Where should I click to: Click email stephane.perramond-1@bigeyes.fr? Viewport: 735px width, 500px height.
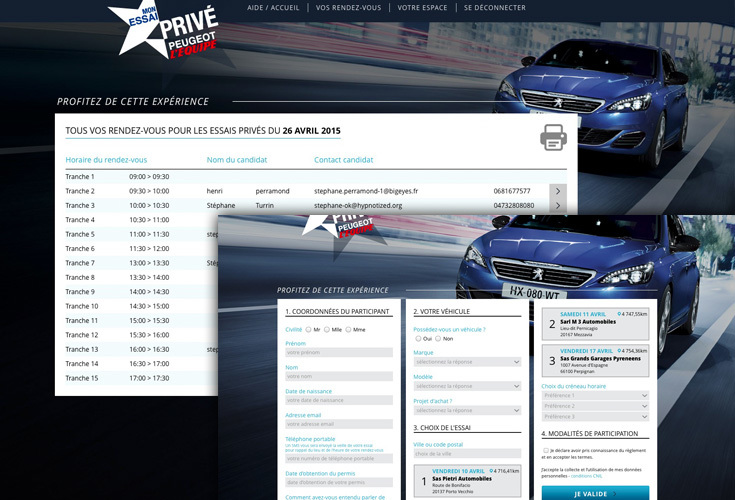point(366,191)
